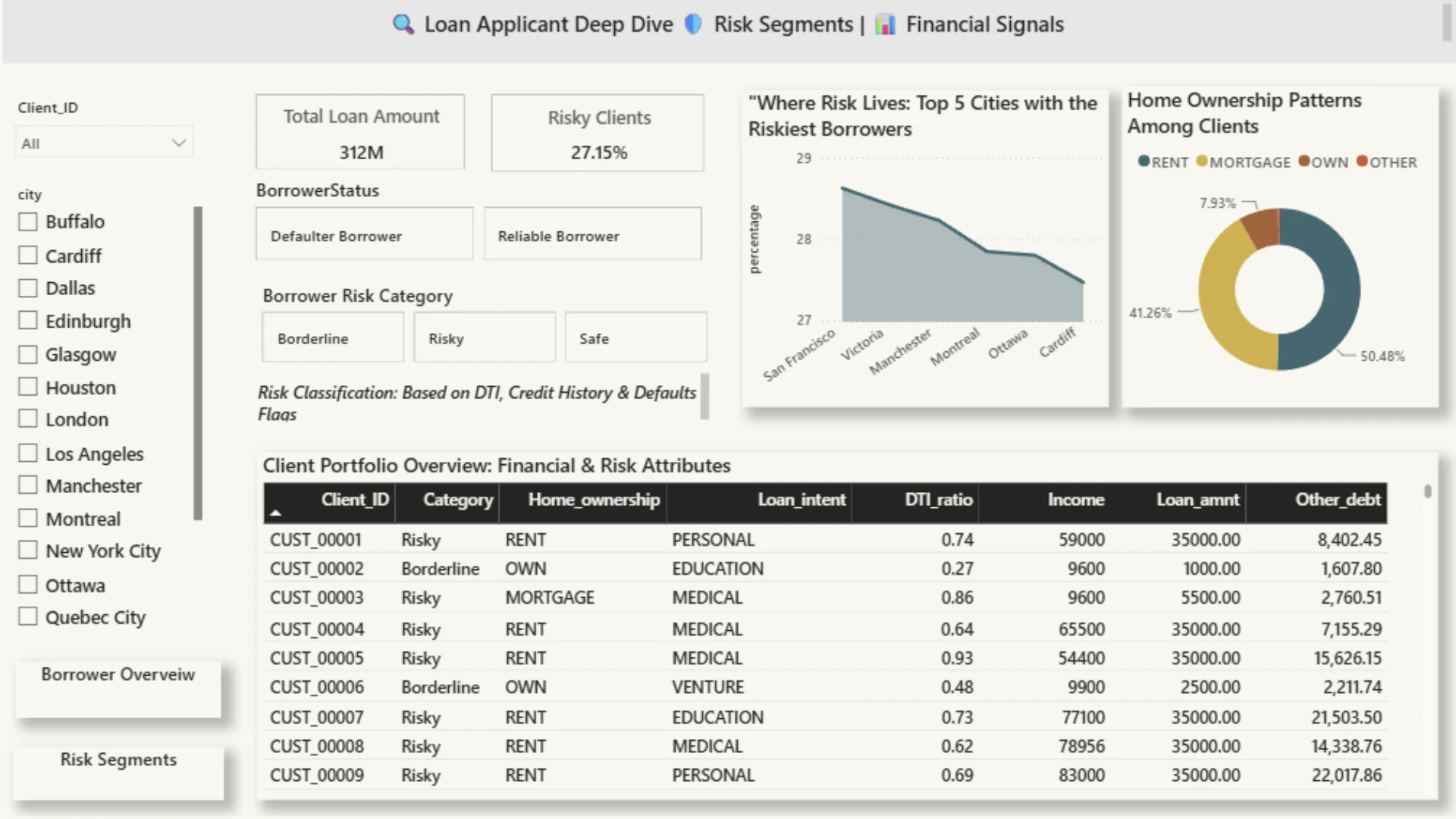The image size is (1456, 819).
Task: Click the client table vertical scrollbar
Action: (1428, 492)
